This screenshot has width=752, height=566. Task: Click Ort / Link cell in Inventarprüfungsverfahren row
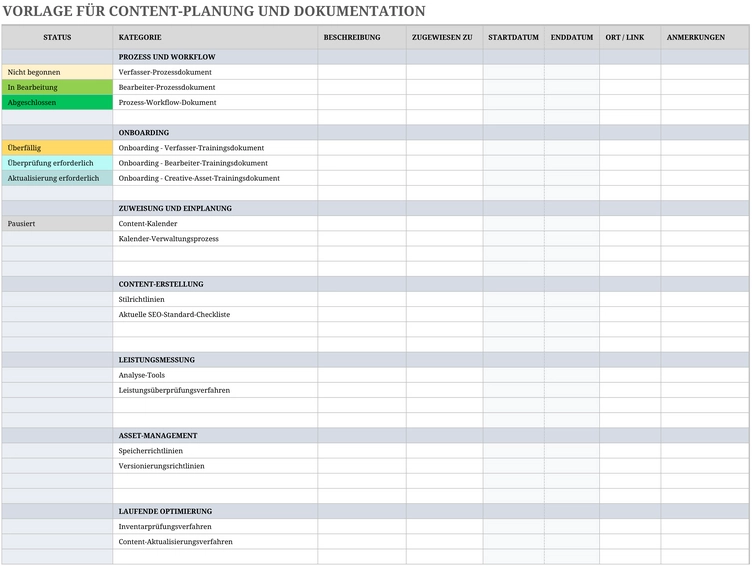(630, 527)
